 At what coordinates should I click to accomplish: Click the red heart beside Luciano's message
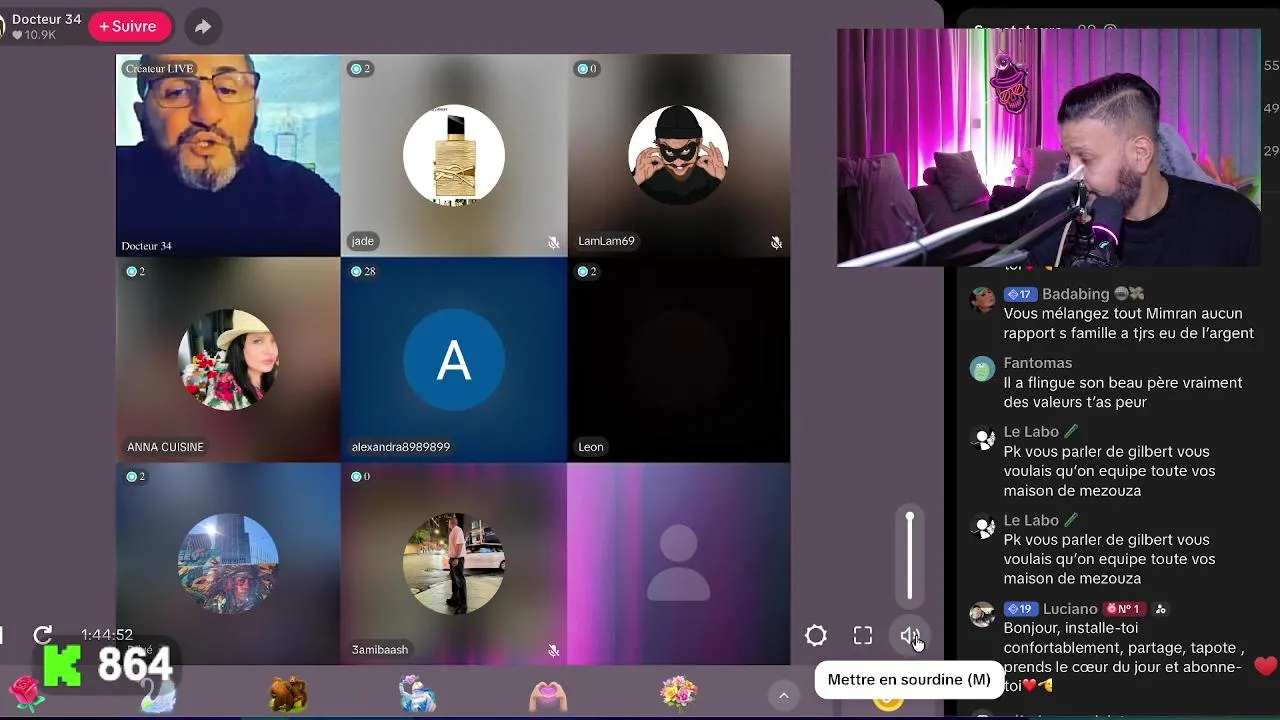tap(1266, 666)
